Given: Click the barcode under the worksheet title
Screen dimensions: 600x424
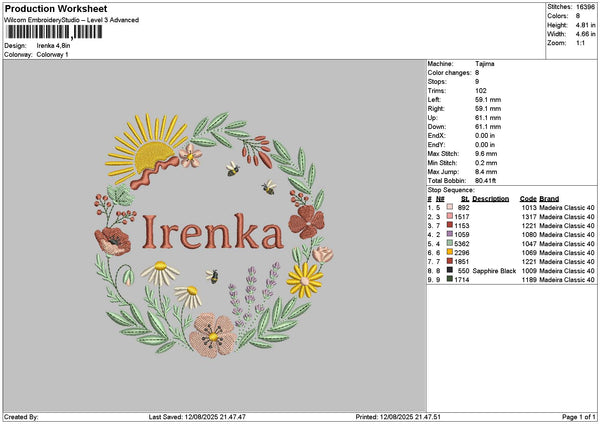Looking at the screenshot, I should point(51,32).
